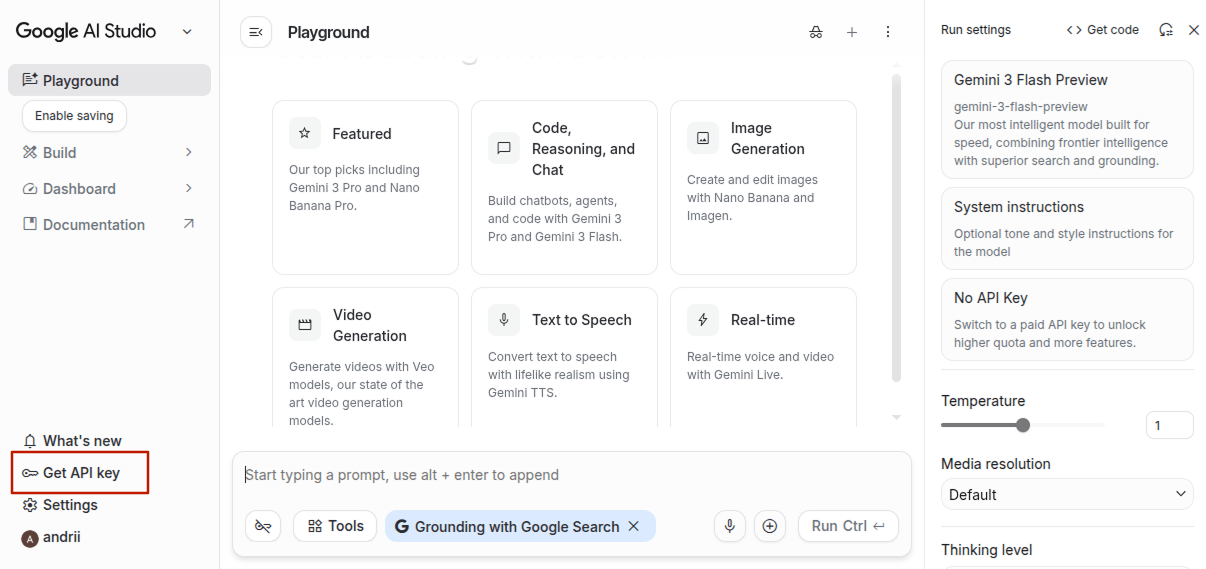Click the Image Generation picture icon
The height and width of the screenshot is (569, 1206).
tap(703, 138)
